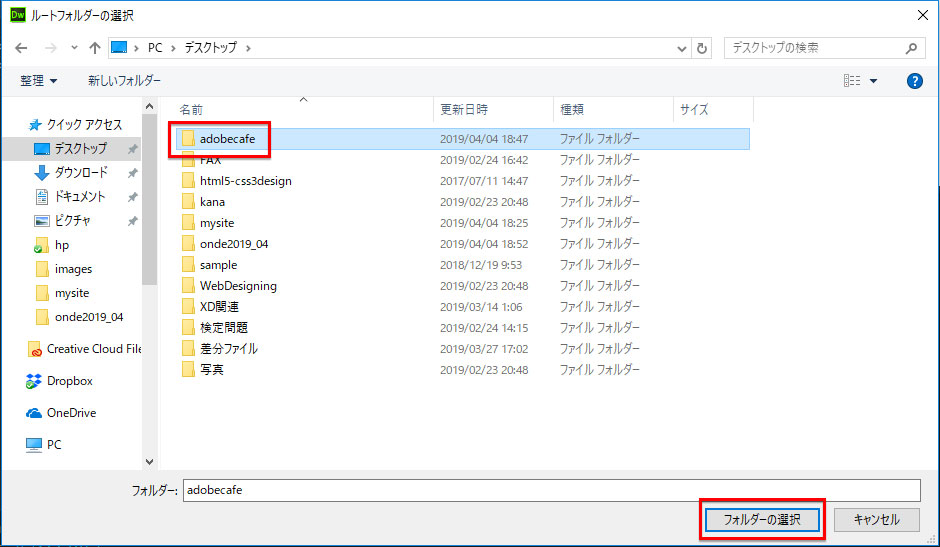This screenshot has height=547, width=940.
Task: Click the view layout icon in toolbar
Action: (x=851, y=81)
